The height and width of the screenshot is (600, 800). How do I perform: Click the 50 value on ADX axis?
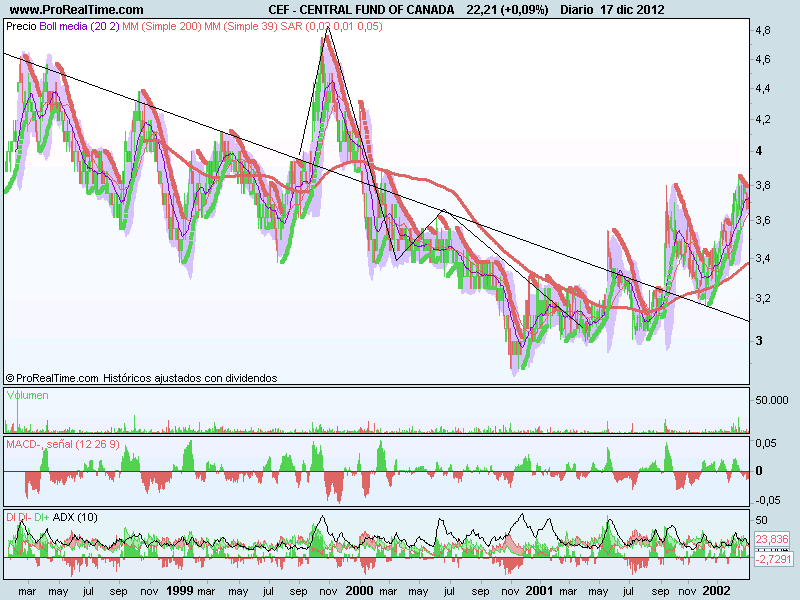(761, 520)
